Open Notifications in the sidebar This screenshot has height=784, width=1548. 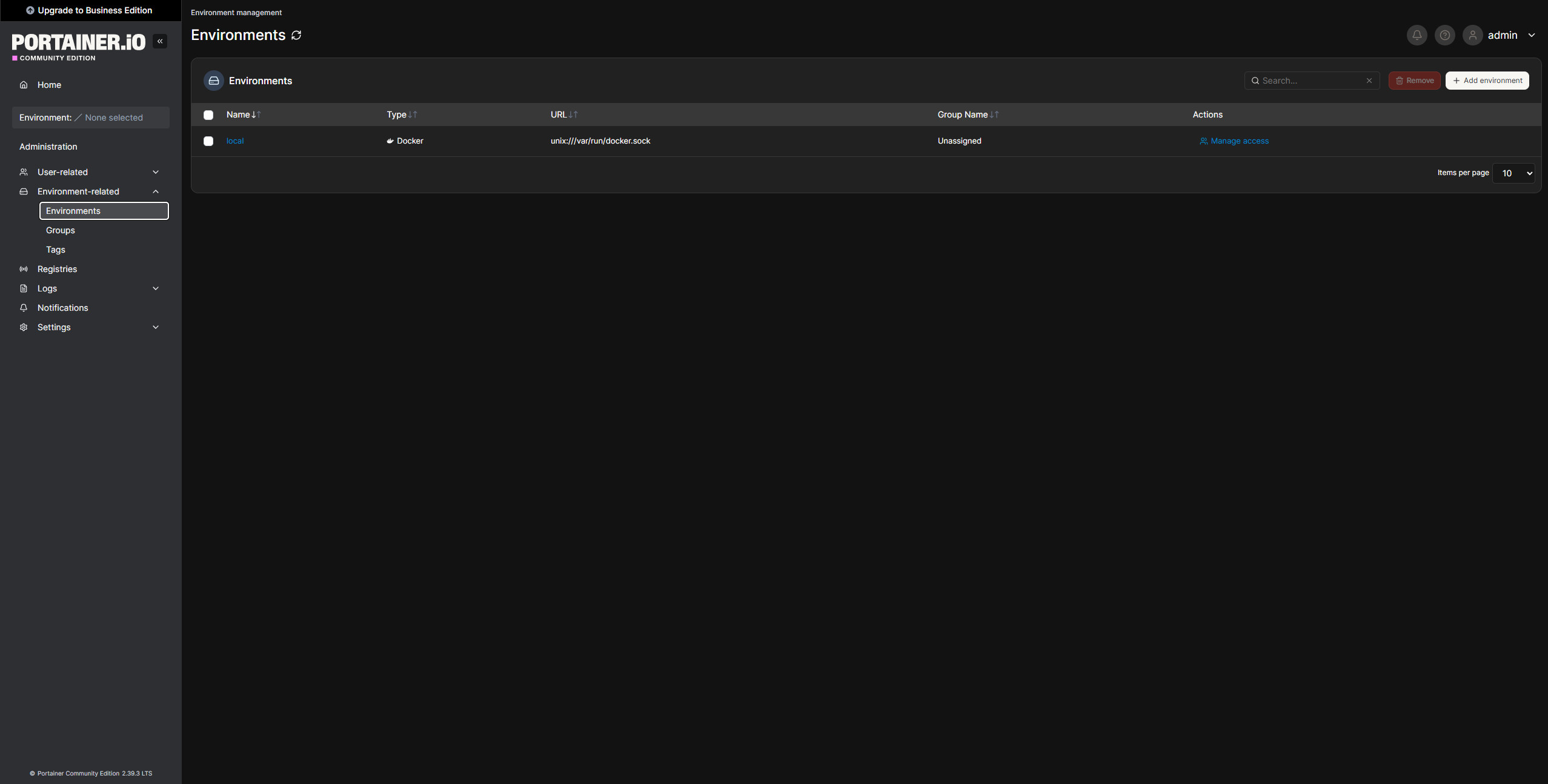[x=91, y=308]
